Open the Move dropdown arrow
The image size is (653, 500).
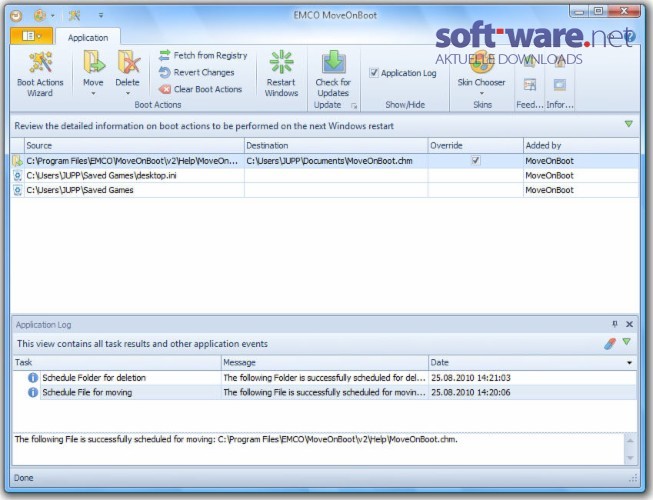coord(93,93)
